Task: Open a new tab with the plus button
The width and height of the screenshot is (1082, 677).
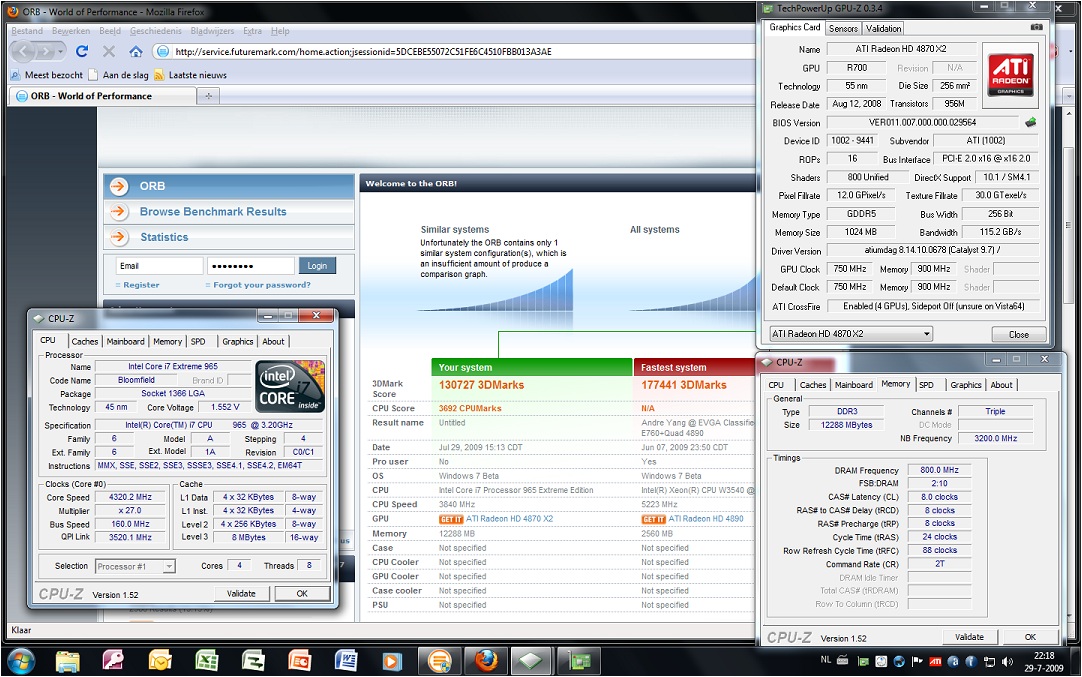Action: coord(208,96)
